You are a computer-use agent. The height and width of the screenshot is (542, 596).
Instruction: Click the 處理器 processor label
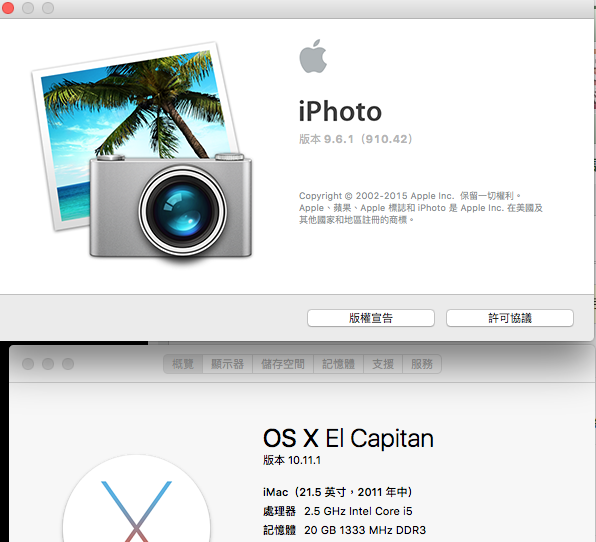tap(279, 511)
